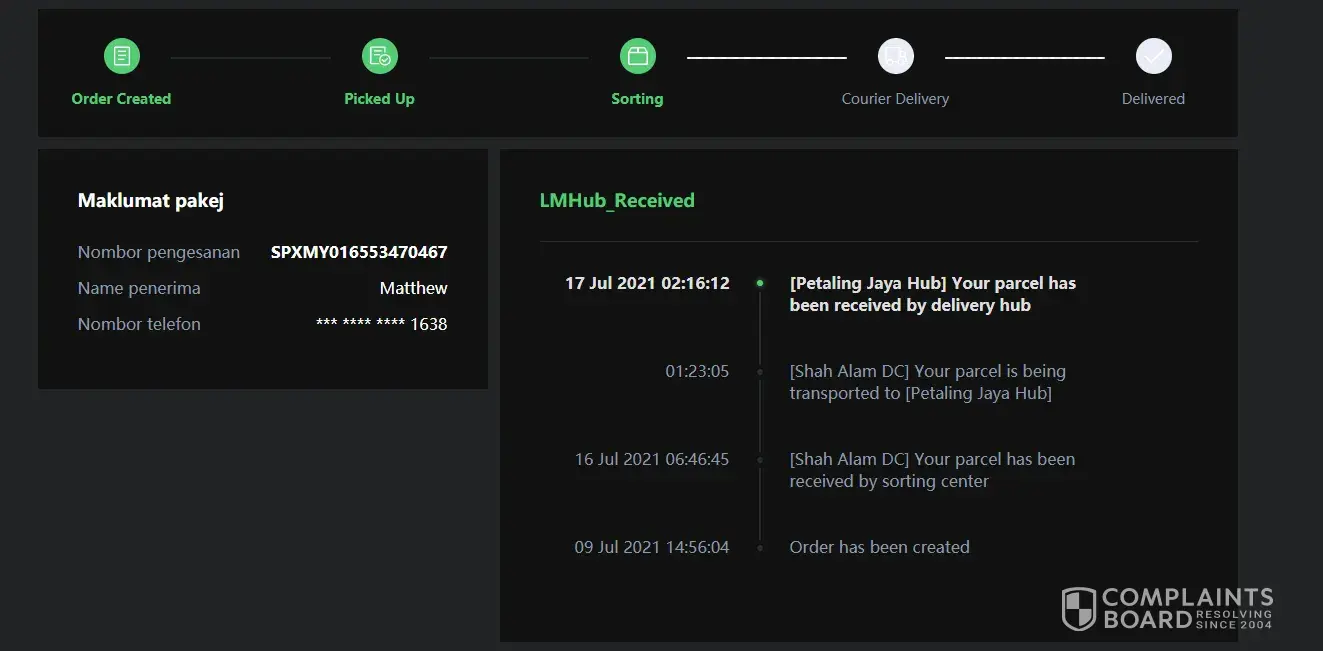Image resolution: width=1323 pixels, height=651 pixels.
Task: Select the Order Created label
Action: tap(121, 99)
